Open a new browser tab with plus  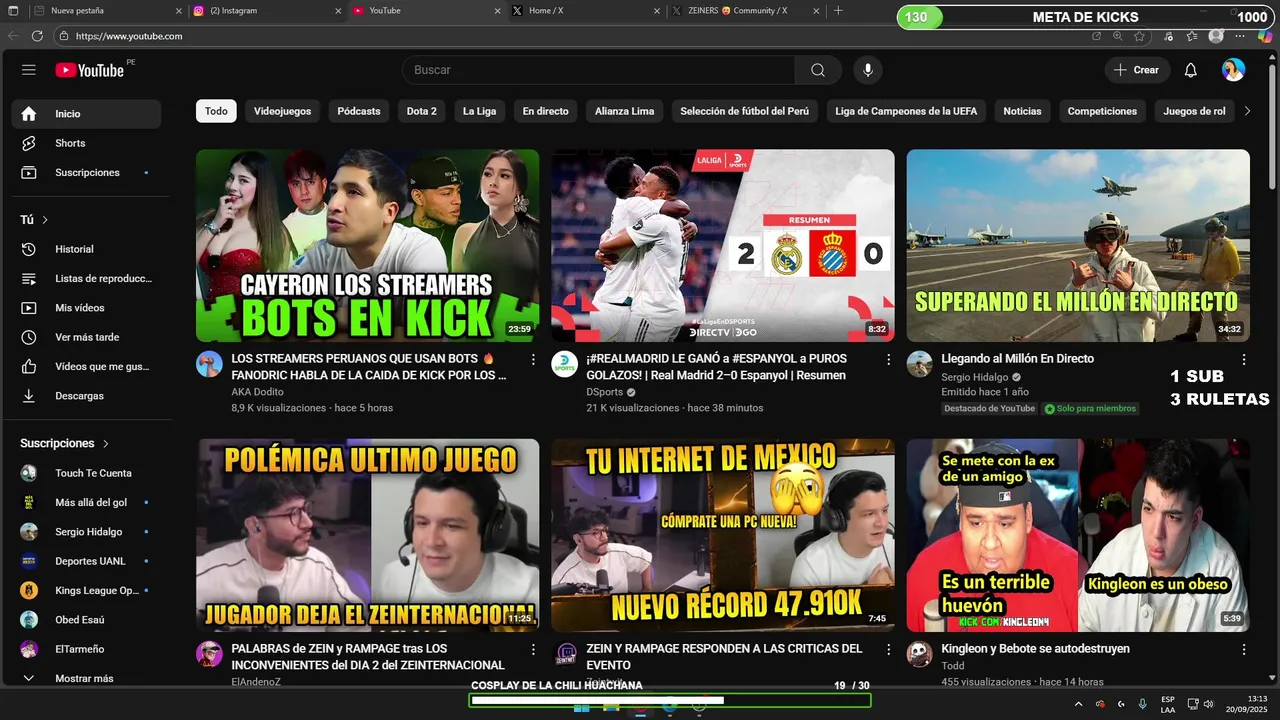[x=838, y=10]
